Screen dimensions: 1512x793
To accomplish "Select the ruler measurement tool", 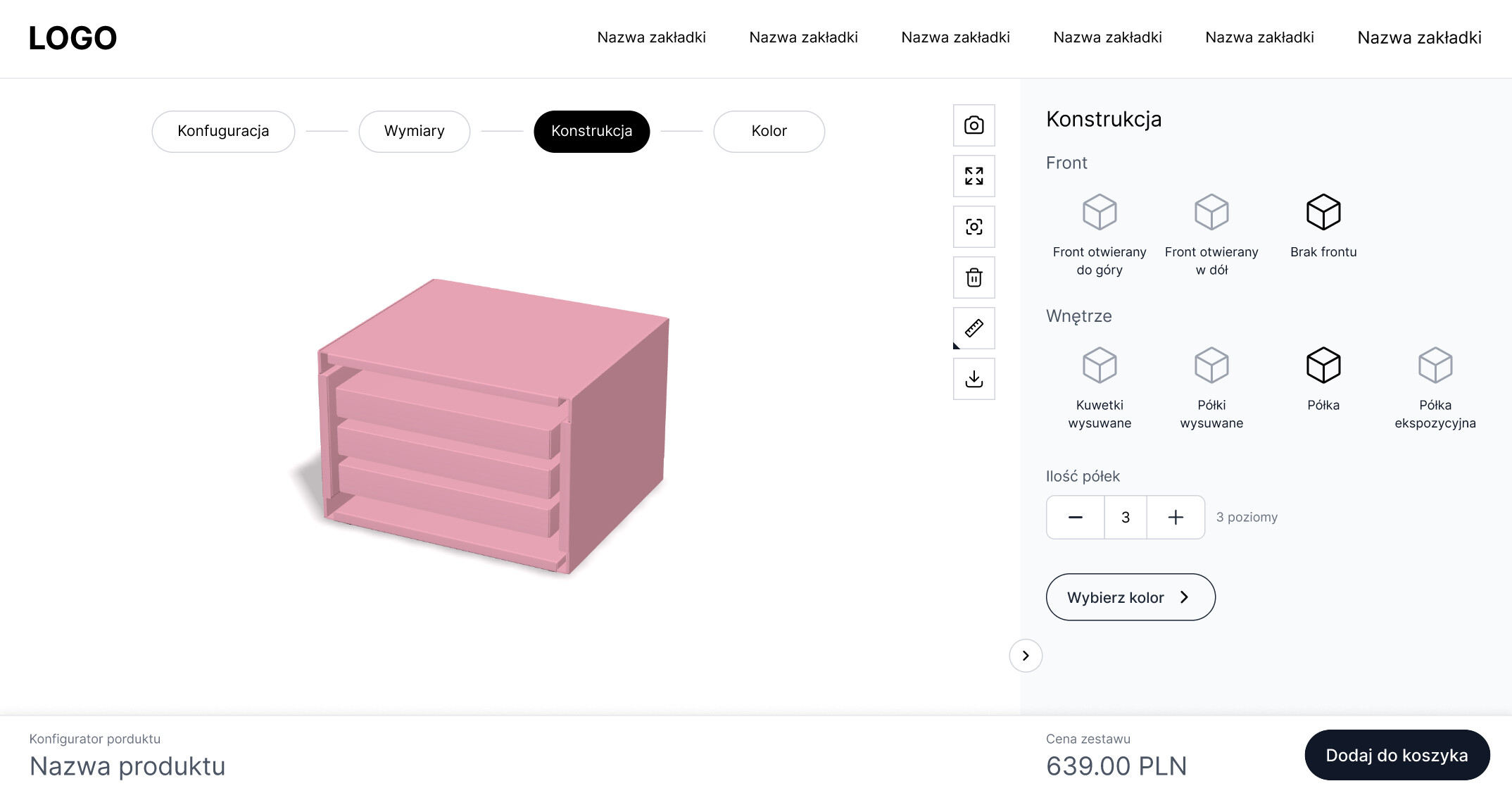I will (x=974, y=327).
